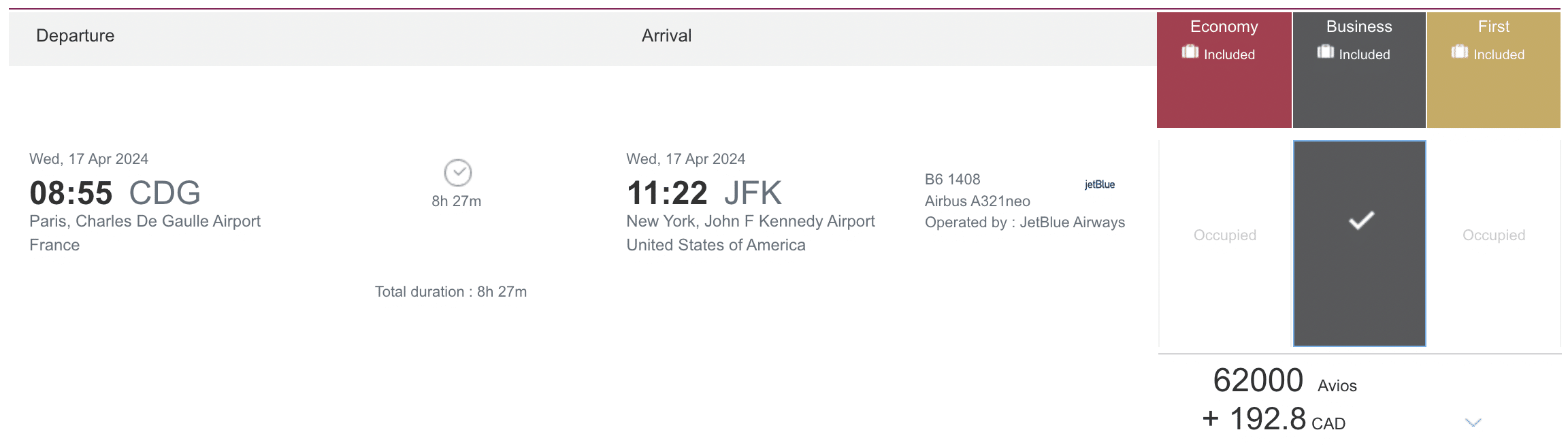The image size is (1568, 445).
Task: Open the Economy cabin column header
Action: pyautogui.click(x=1224, y=27)
